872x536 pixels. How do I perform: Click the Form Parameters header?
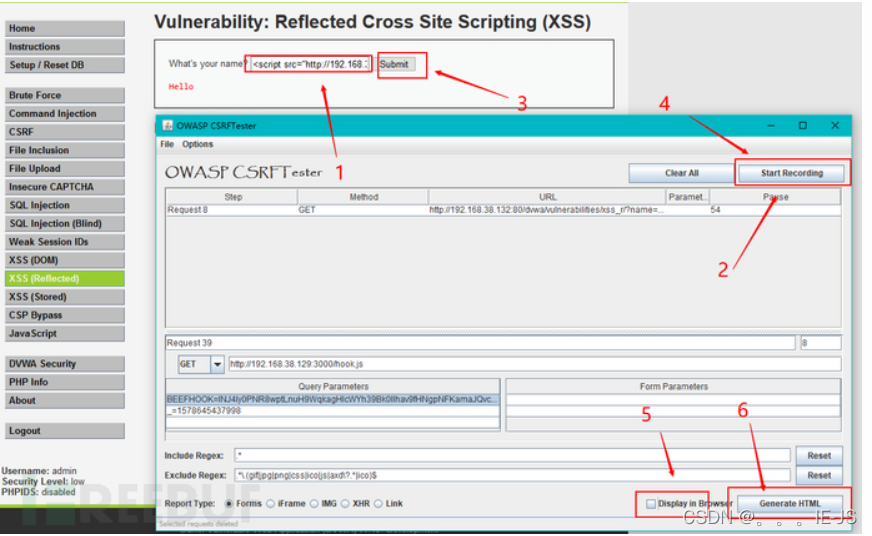click(x=673, y=386)
